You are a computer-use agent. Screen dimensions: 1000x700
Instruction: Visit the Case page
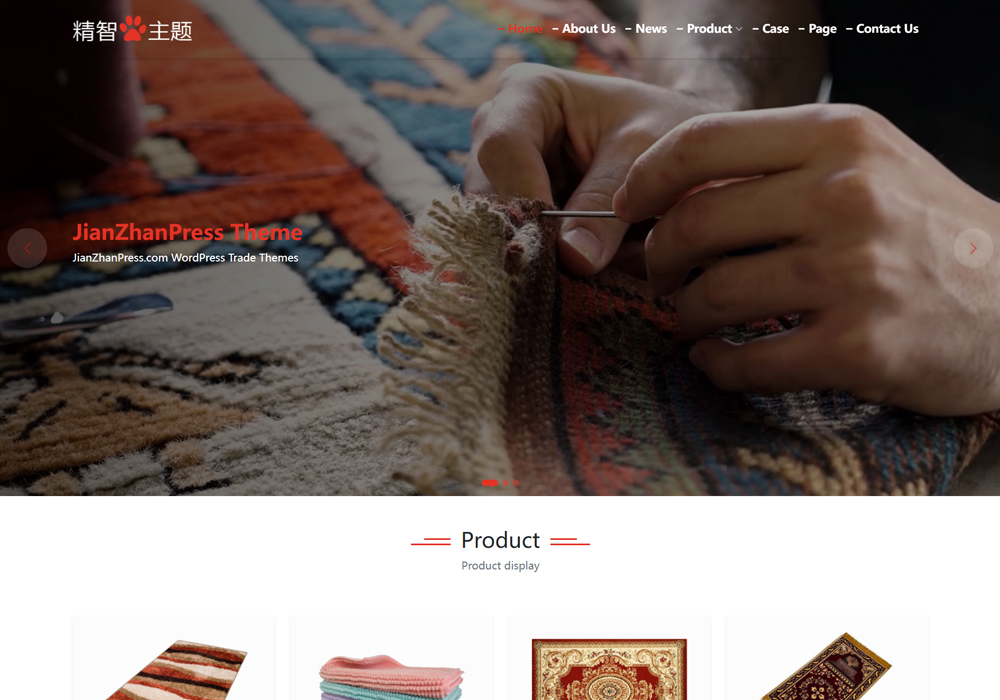point(776,29)
